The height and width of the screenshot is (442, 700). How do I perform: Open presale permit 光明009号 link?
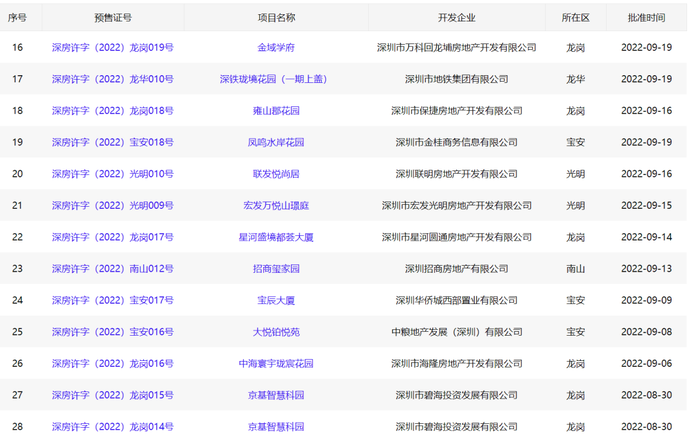(112, 205)
